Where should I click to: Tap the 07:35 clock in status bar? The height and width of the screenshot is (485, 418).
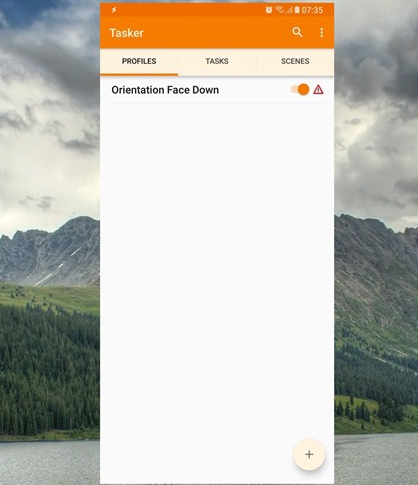point(312,10)
